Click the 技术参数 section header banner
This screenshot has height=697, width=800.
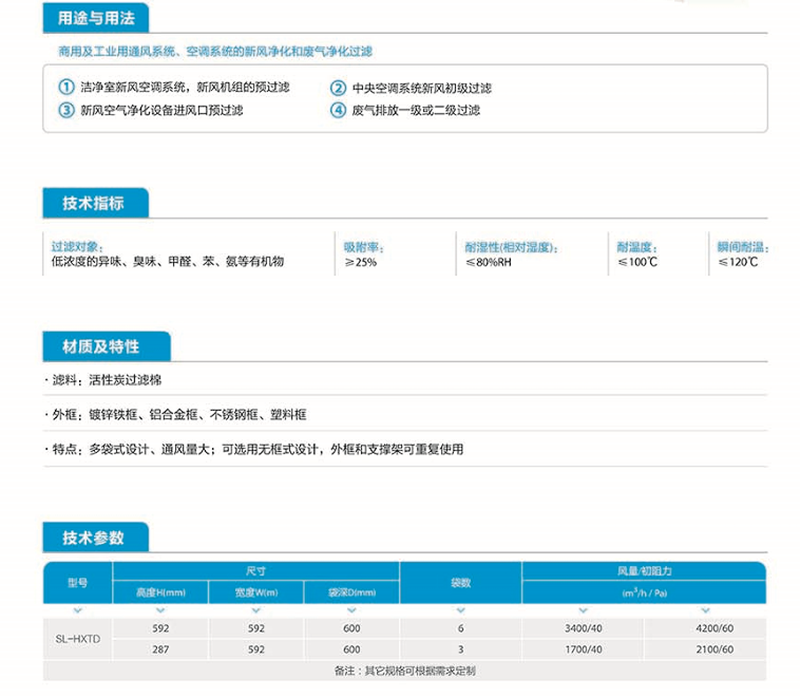(x=92, y=536)
